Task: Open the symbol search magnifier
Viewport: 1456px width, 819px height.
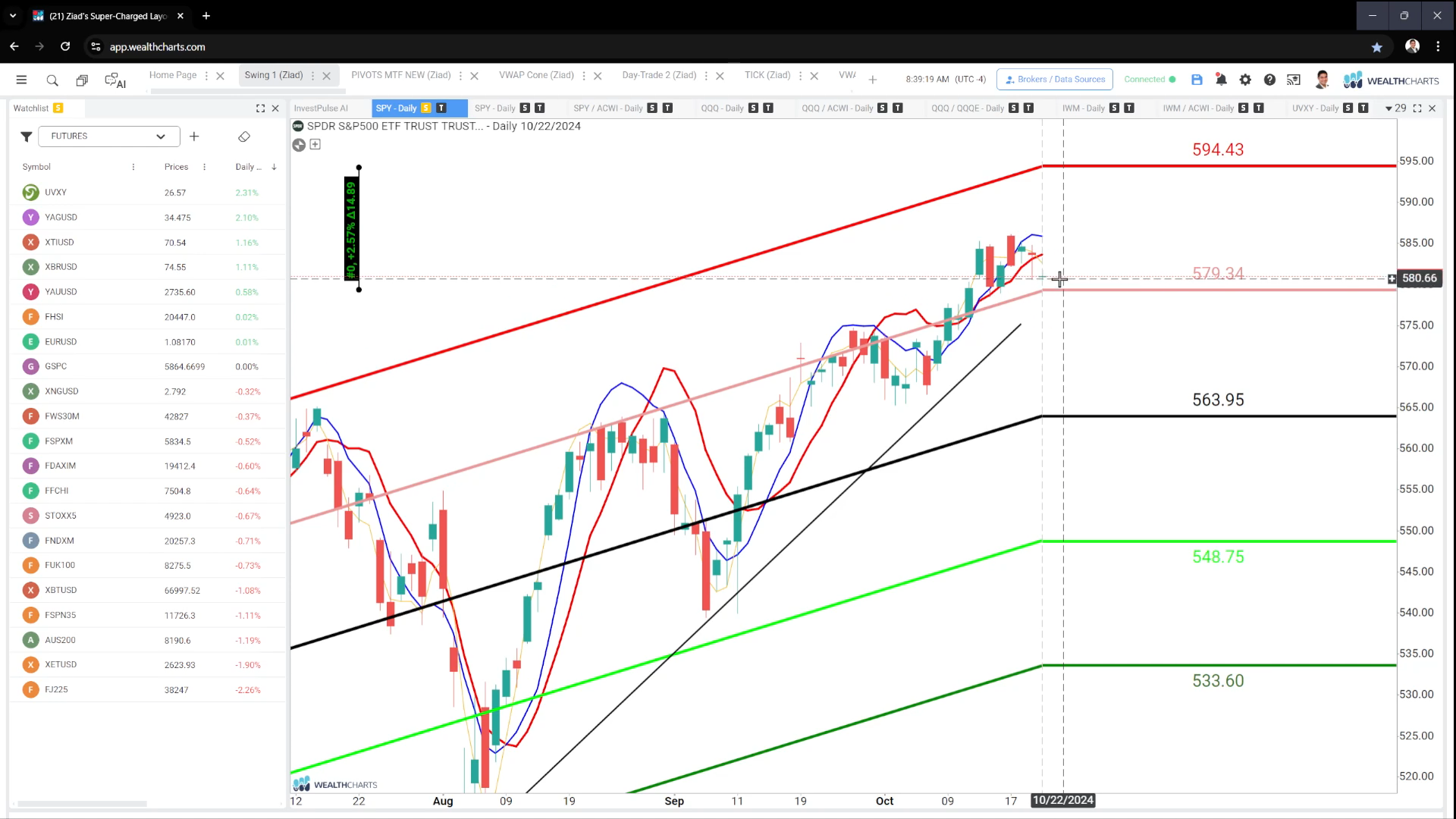Action: (x=52, y=80)
